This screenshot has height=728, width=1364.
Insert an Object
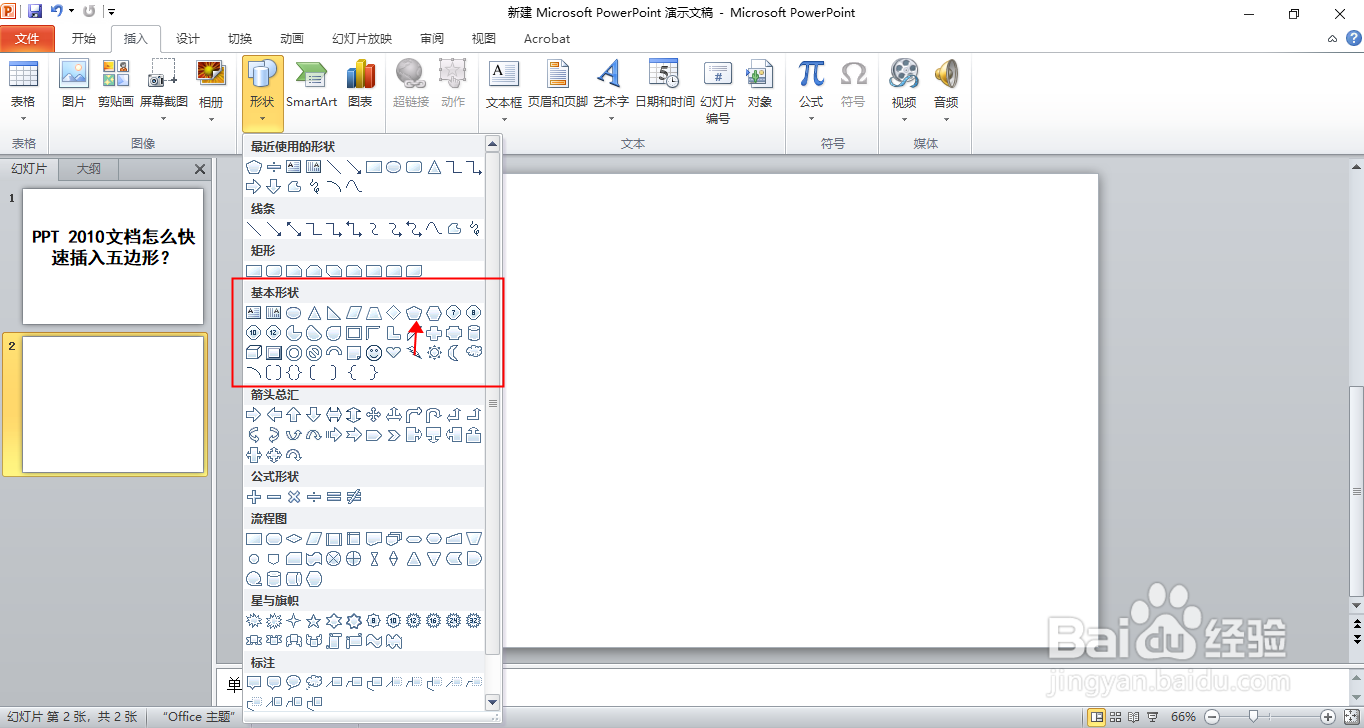coord(760,84)
